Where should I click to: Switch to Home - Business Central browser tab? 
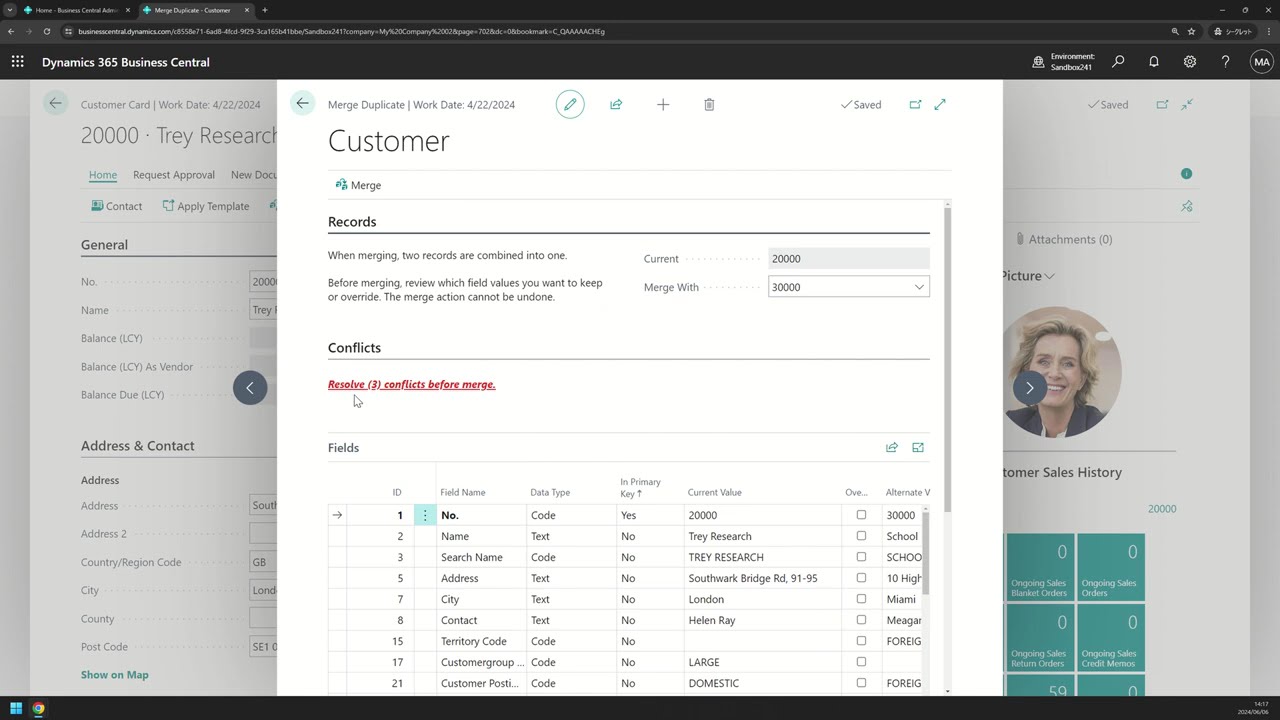point(76,10)
